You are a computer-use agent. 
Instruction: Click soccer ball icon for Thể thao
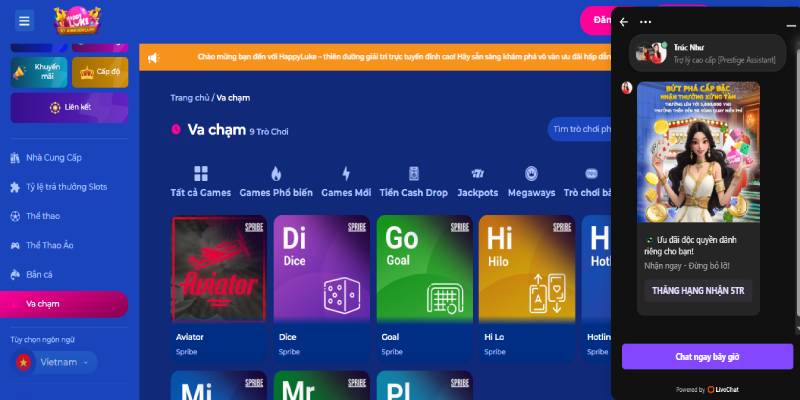click(15, 216)
